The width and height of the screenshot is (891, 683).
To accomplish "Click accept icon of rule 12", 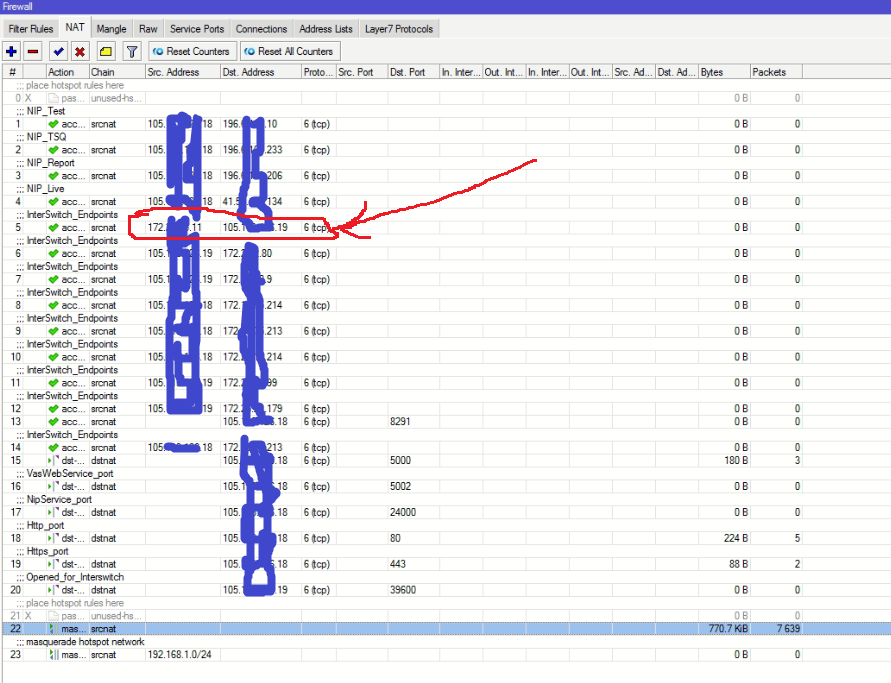I will [53, 409].
